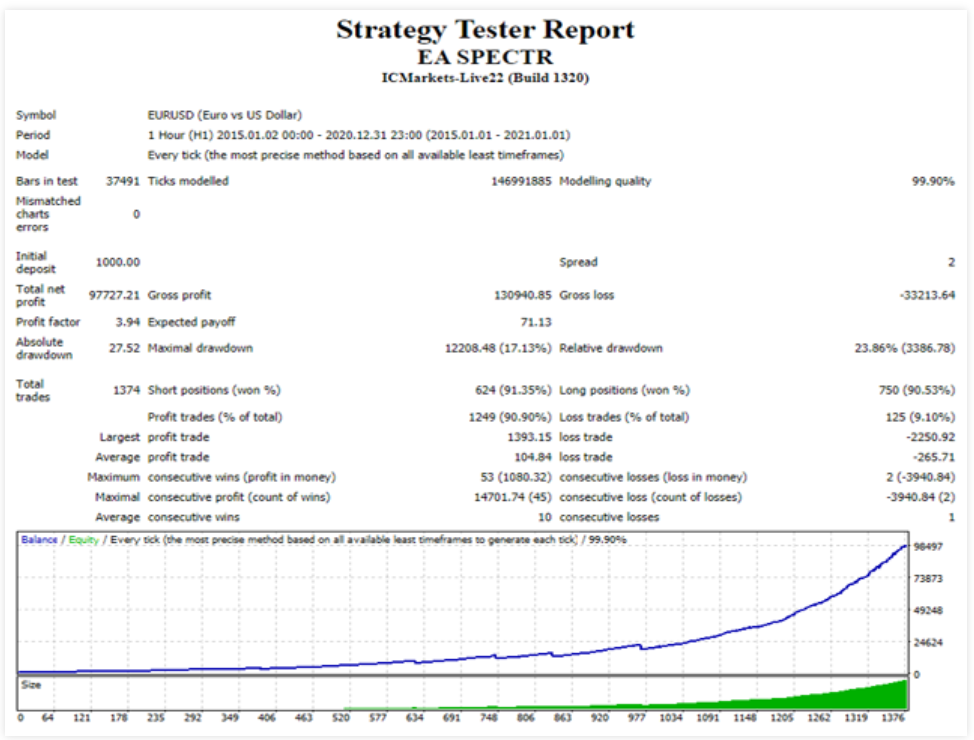The height and width of the screenshot is (740, 974).
Task: Select consecutive wins value 53 (1080.32)
Action: [x=516, y=477]
